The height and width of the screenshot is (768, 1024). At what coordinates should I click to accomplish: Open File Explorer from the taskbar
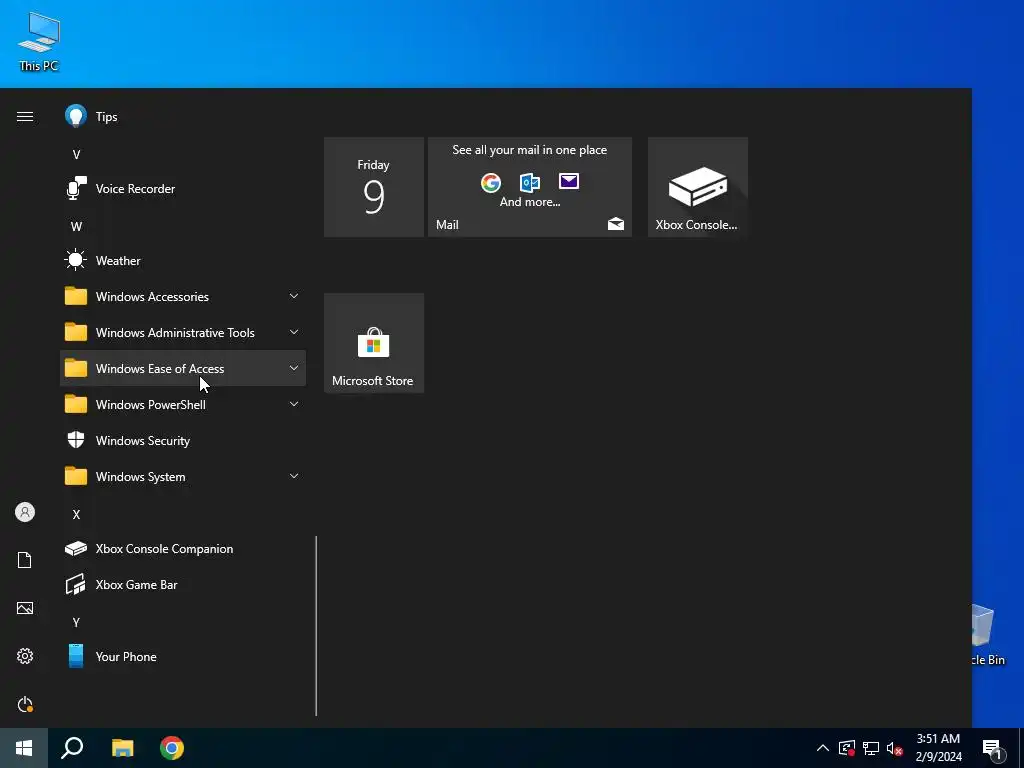(122, 748)
